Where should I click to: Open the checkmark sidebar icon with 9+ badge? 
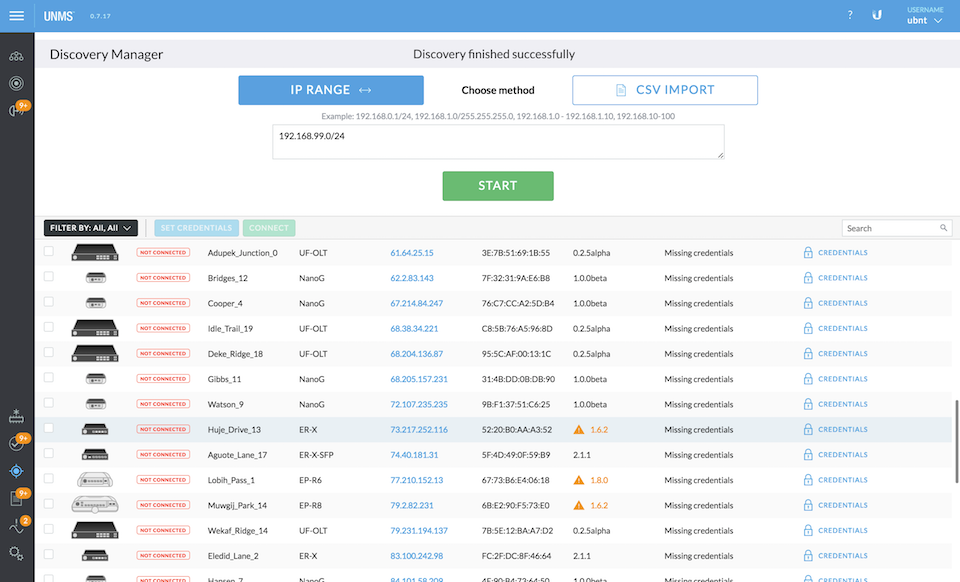click(18, 442)
